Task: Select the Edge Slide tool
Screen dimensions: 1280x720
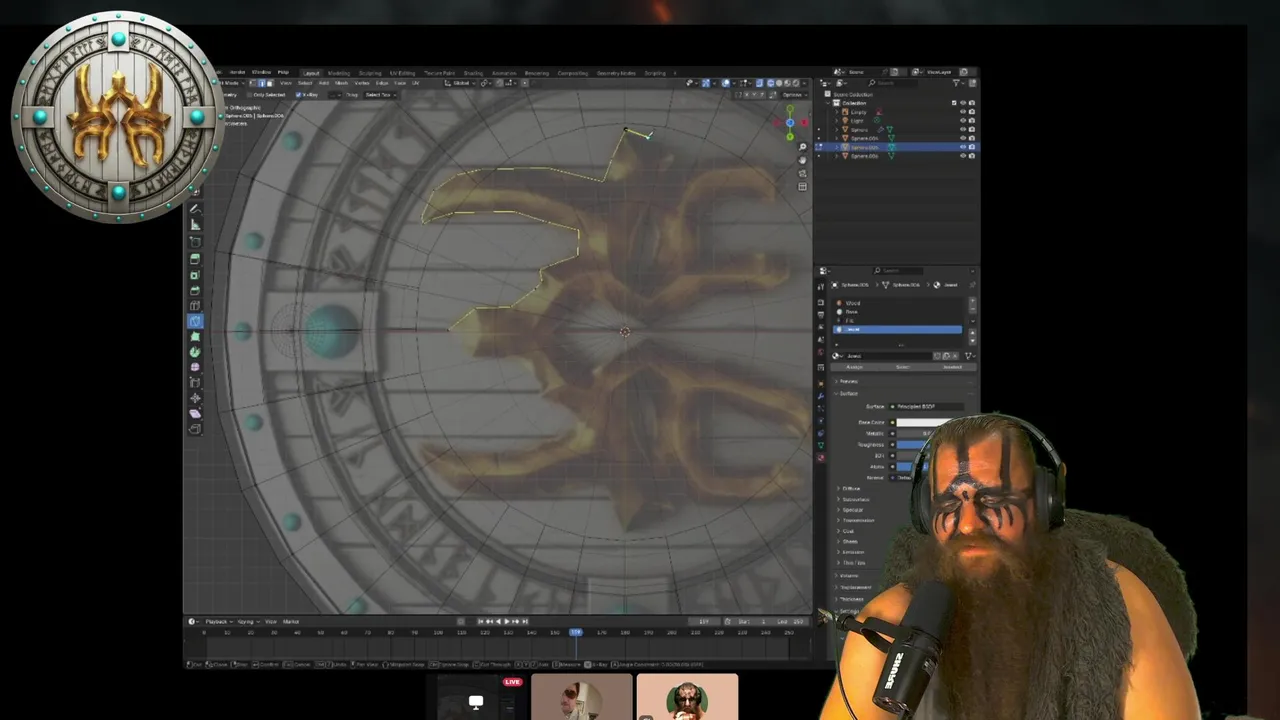Action: [x=195, y=382]
